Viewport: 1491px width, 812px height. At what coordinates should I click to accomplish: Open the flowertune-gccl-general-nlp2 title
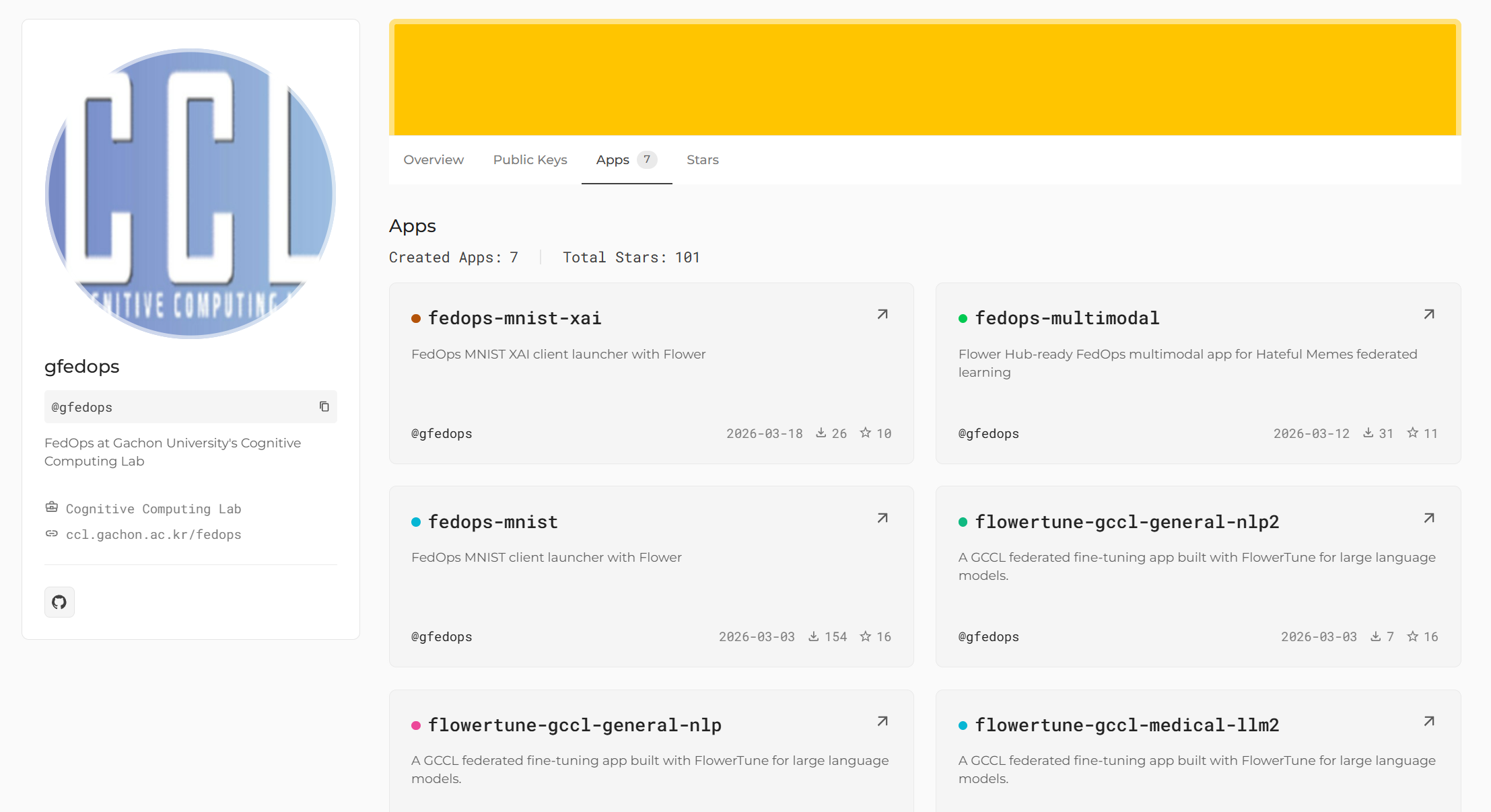click(x=1127, y=522)
